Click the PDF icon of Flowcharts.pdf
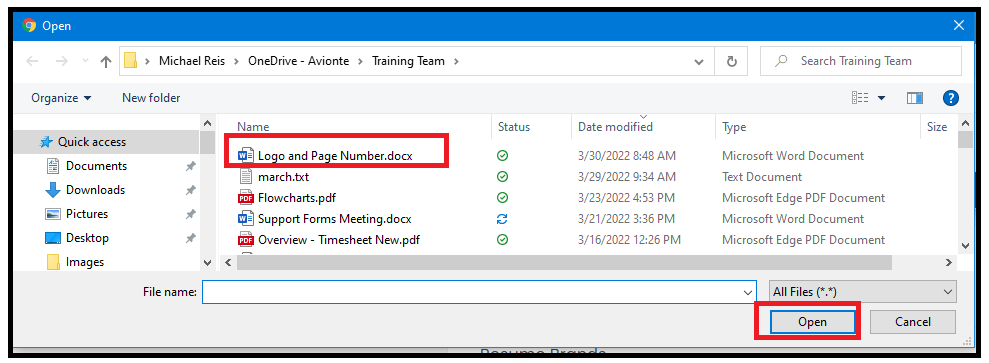989x363 pixels. point(245,198)
